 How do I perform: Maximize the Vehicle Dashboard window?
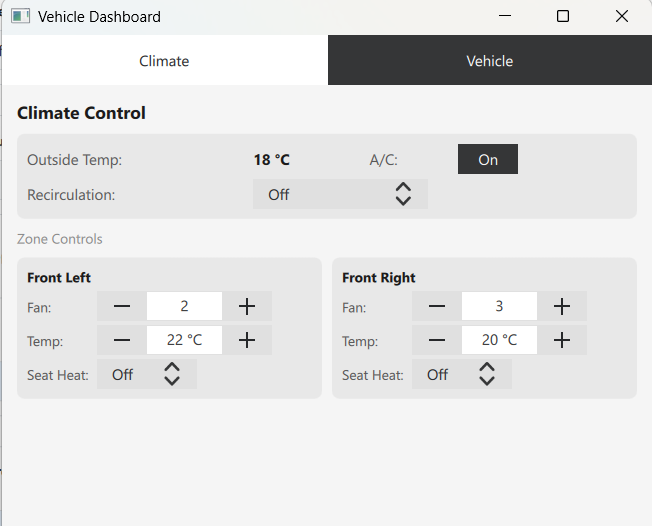tap(563, 16)
